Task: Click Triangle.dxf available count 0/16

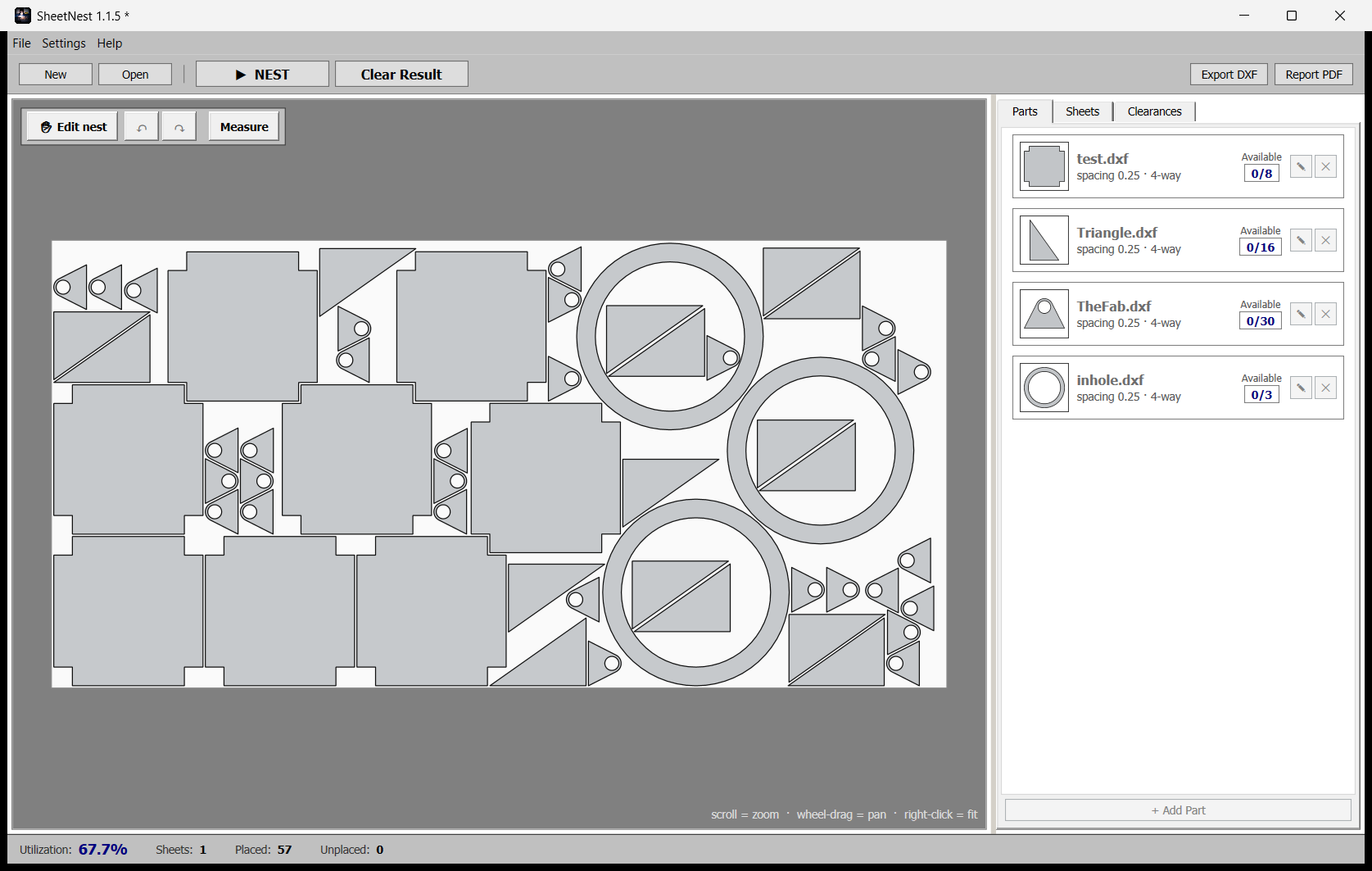Action: click(x=1261, y=247)
